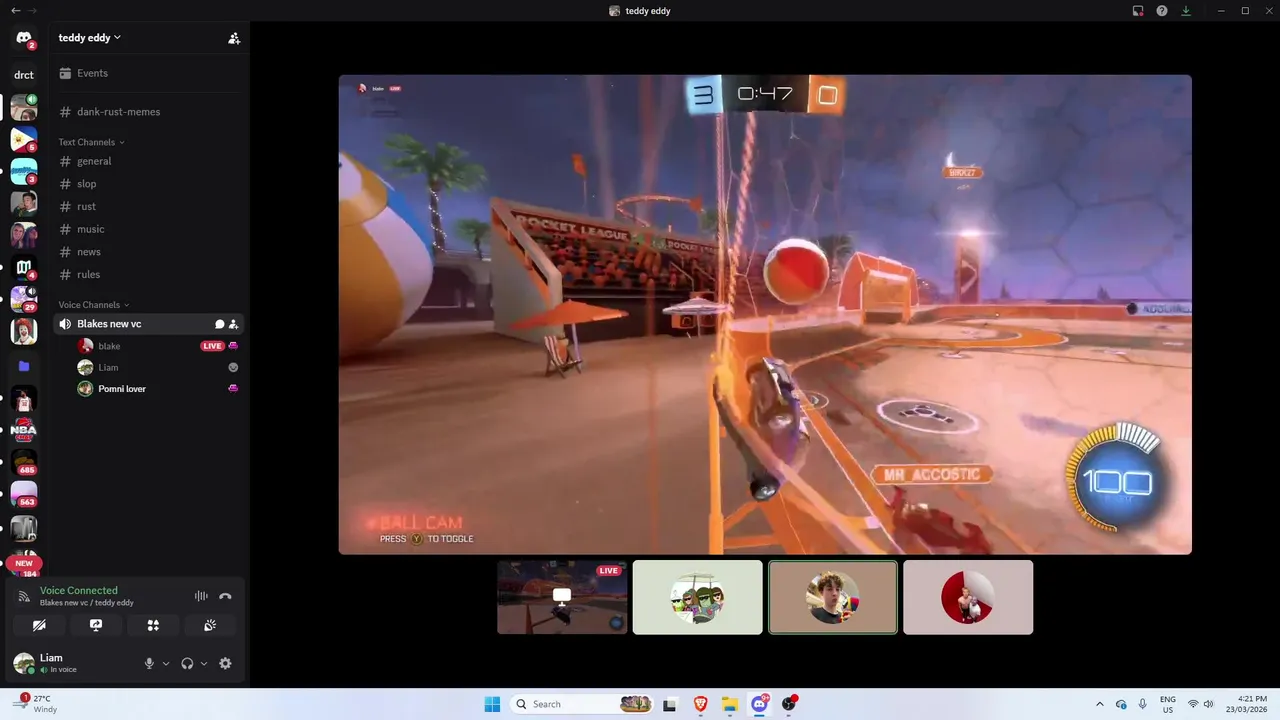Open the clown mascot server icon
The height and width of the screenshot is (720, 1280).
click(24, 333)
